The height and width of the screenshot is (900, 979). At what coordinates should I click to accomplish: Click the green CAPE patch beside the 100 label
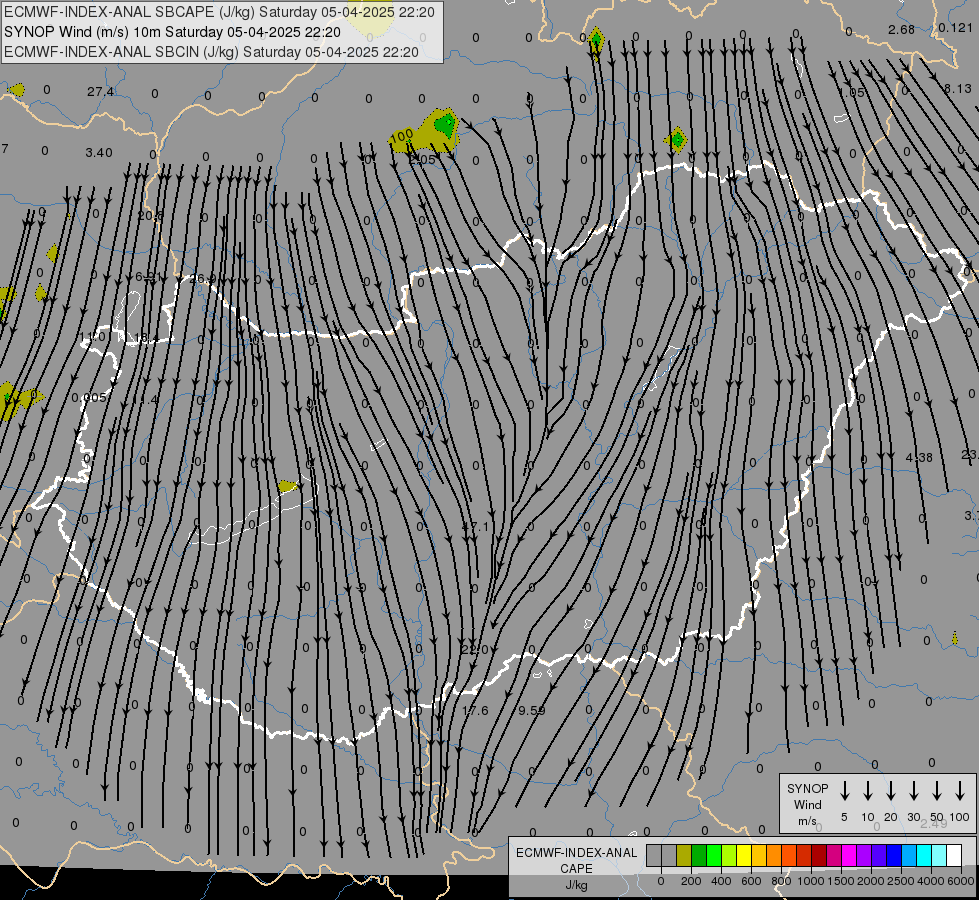445,124
